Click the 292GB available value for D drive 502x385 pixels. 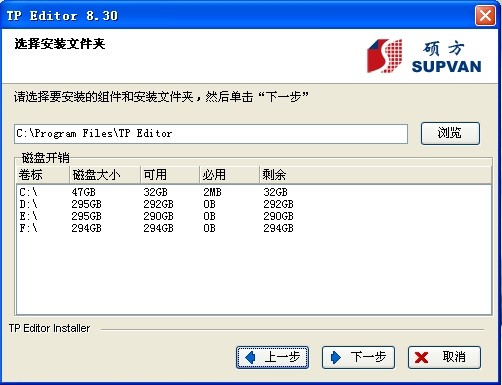(x=158, y=204)
